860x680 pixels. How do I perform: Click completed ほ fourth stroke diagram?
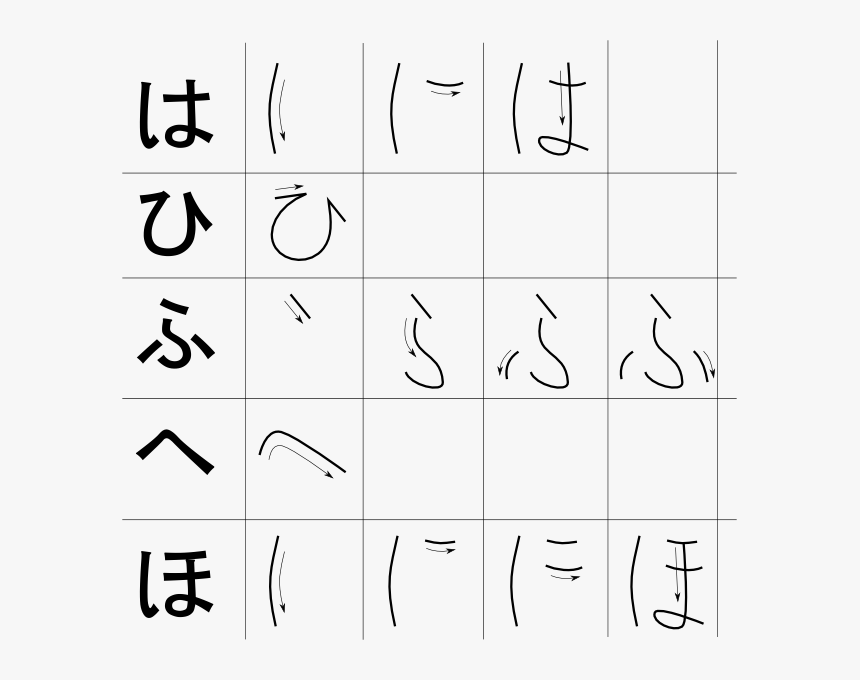tap(667, 582)
